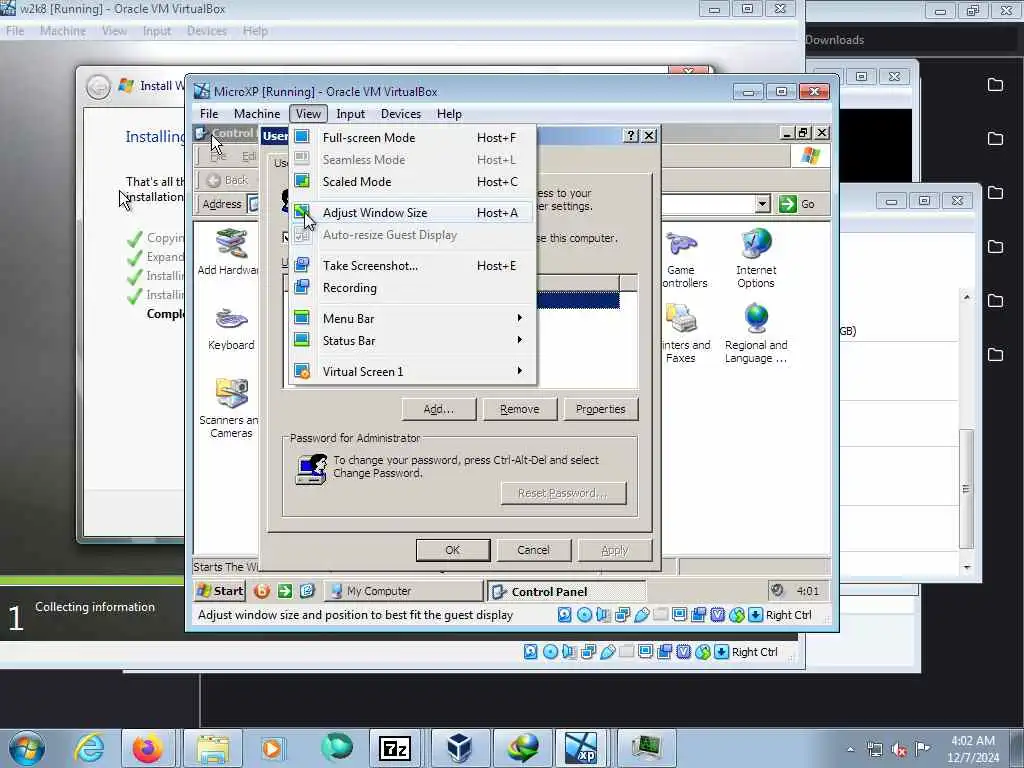The width and height of the screenshot is (1024, 768).
Task: Click the Windows 7 Start orb
Action: pyautogui.click(x=26, y=748)
